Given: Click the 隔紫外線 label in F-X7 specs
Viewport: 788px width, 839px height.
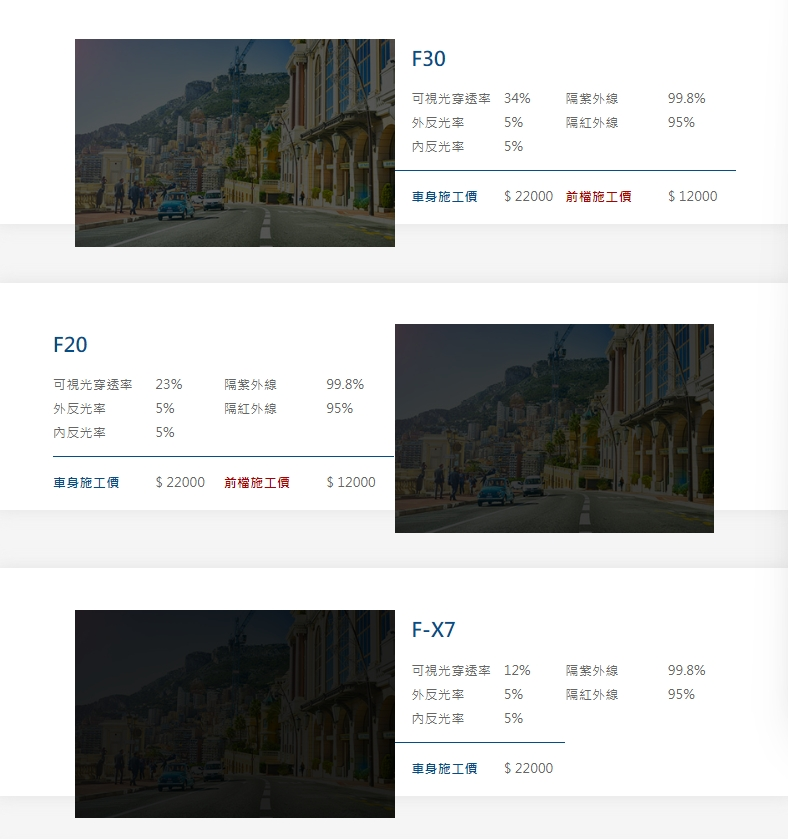Looking at the screenshot, I should pos(592,670).
